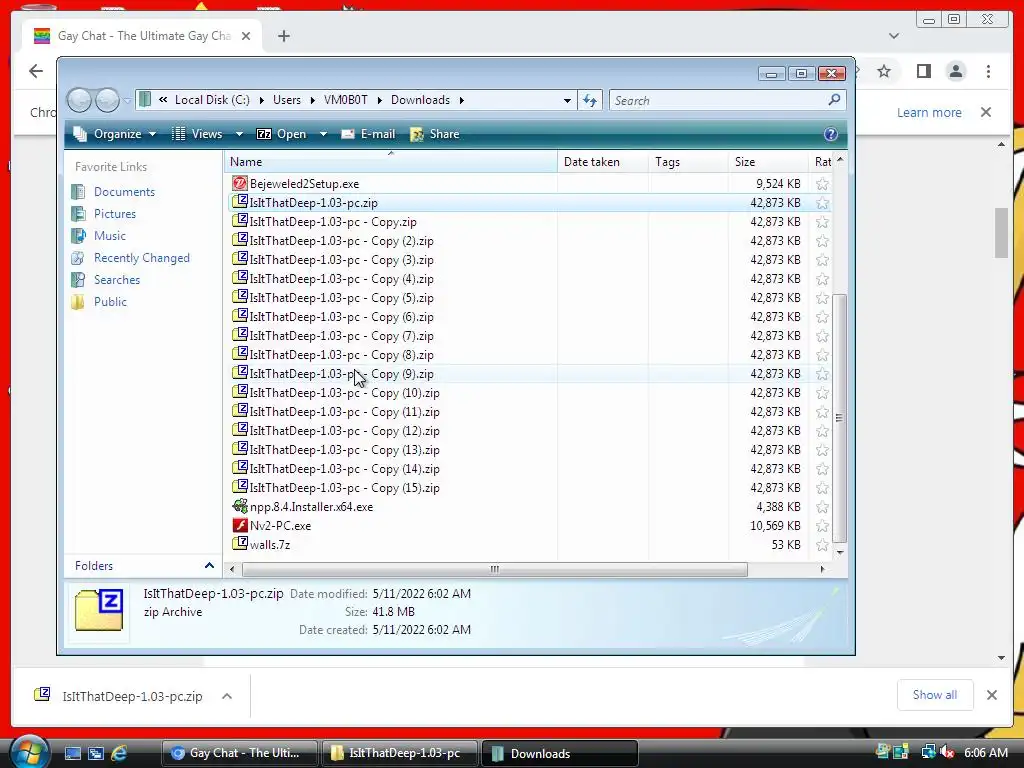Click the Explorer back arrow button
The image size is (1024, 768).
[80, 100]
